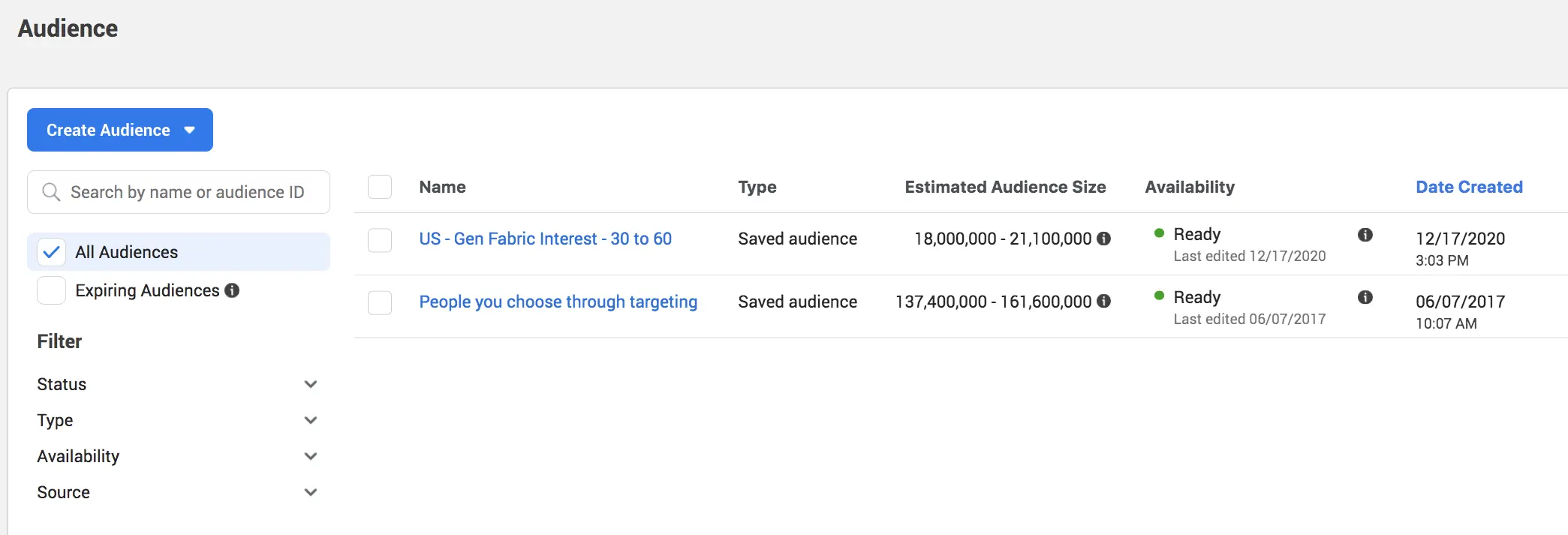Click the search magnifier icon
The image size is (1568, 535).
(x=51, y=192)
